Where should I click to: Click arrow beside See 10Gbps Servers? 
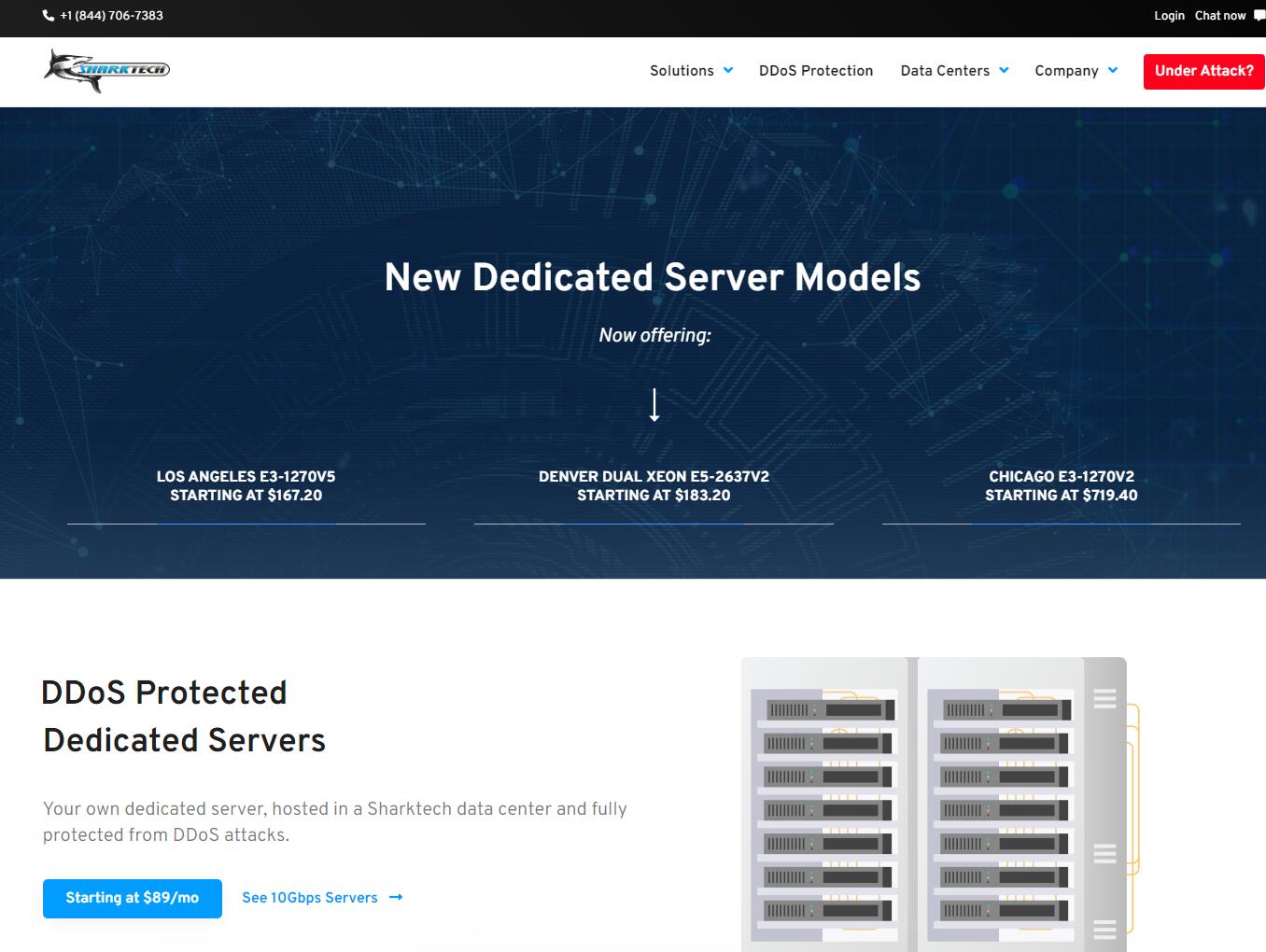(x=396, y=898)
